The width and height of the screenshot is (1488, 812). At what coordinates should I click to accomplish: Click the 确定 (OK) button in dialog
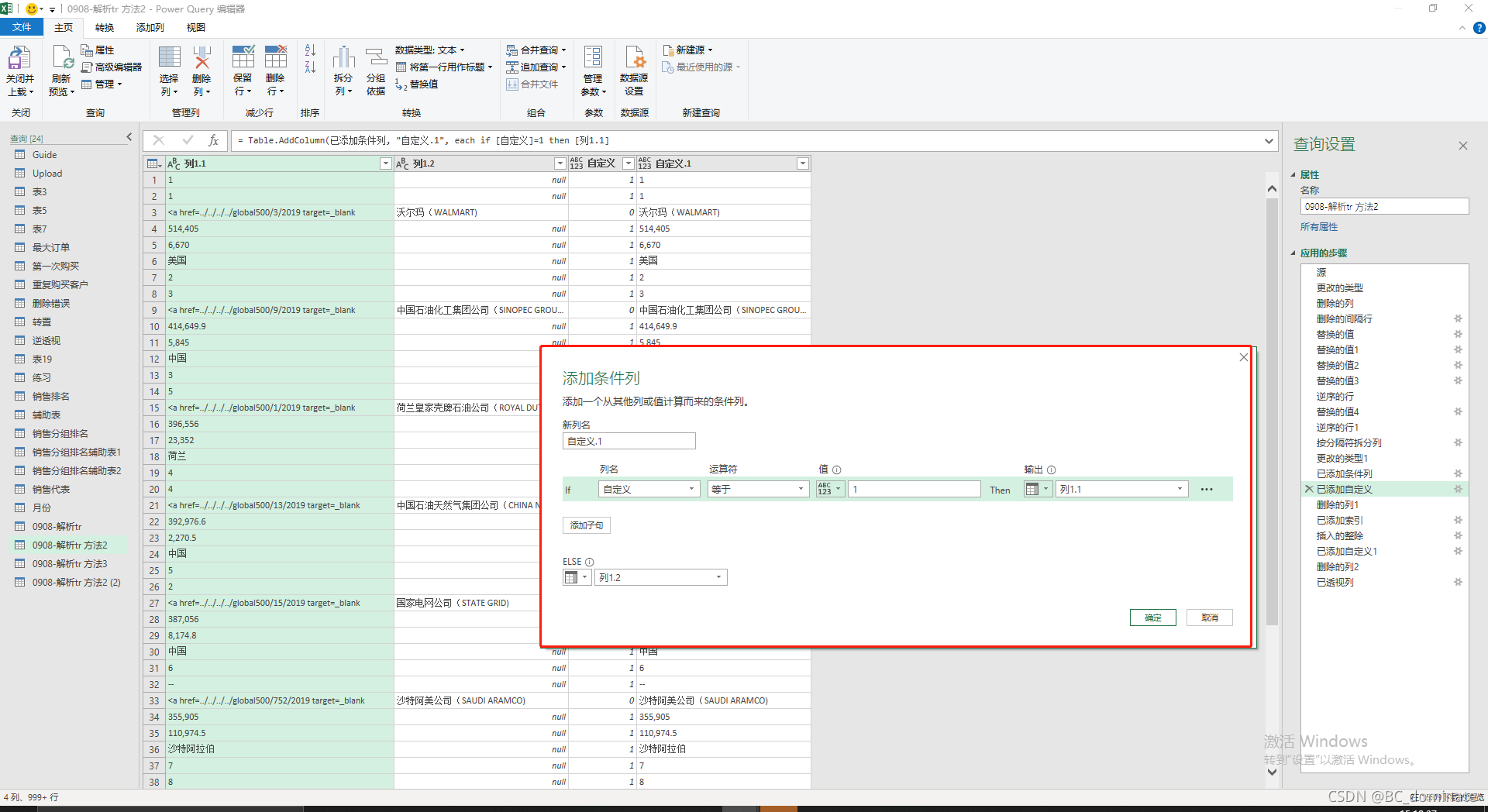click(1152, 618)
